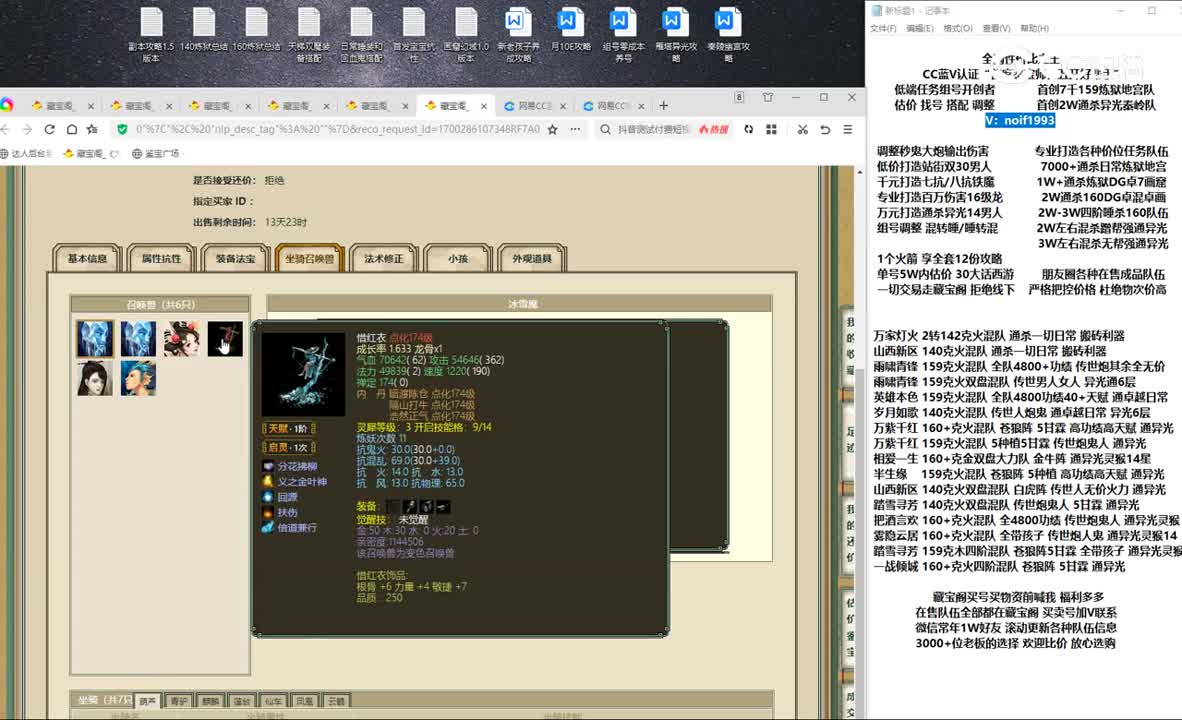Click the 分花拂柳 skill icon
This screenshot has height=720, width=1182.
(268, 467)
